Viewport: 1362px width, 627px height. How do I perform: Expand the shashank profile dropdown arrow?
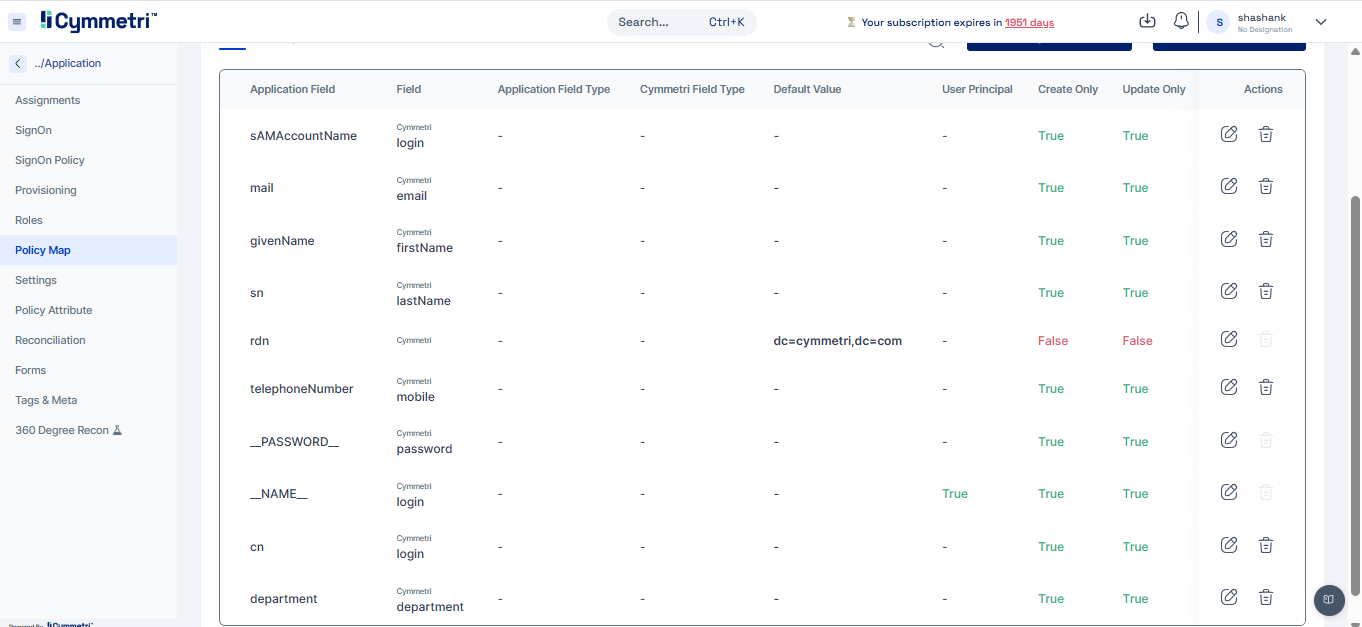coord(1320,22)
